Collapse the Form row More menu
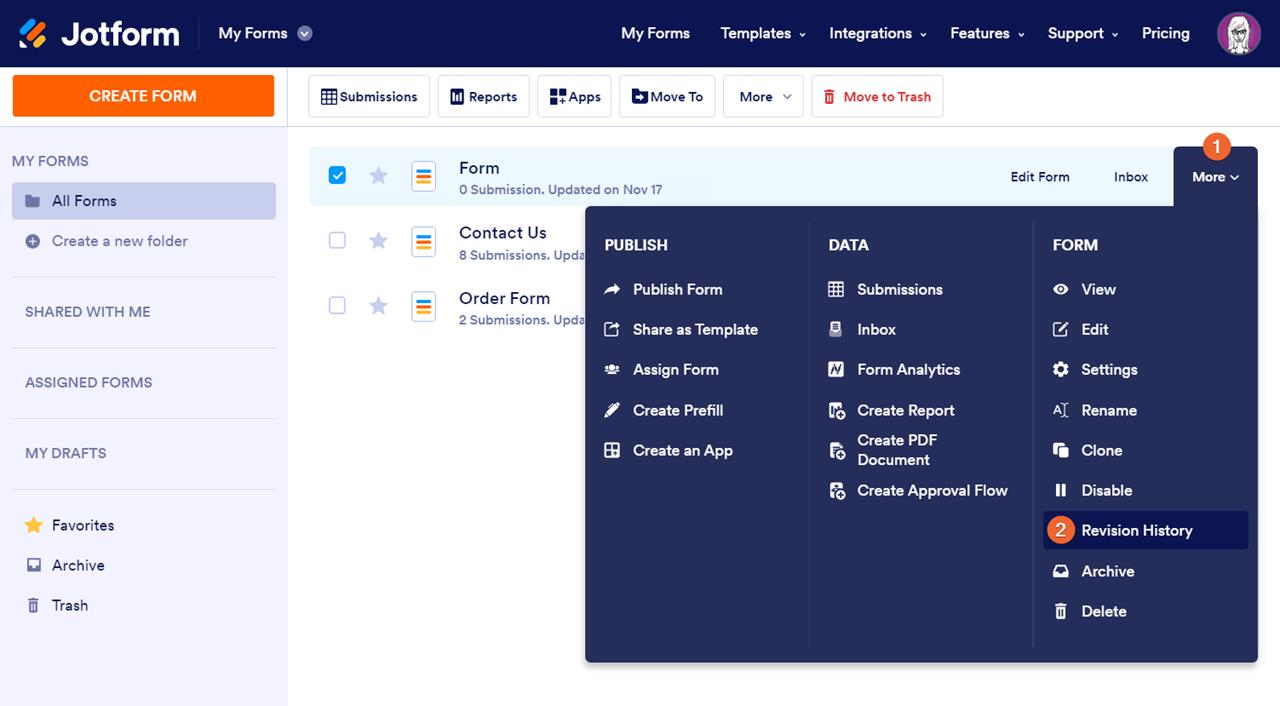The height and width of the screenshot is (706, 1280). coord(1215,177)
